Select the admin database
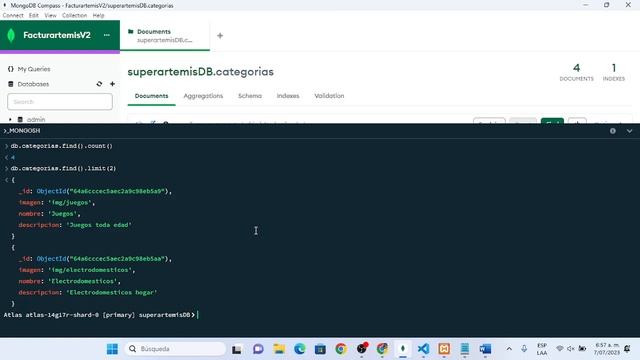640x360 pixels. coord(36,120)
